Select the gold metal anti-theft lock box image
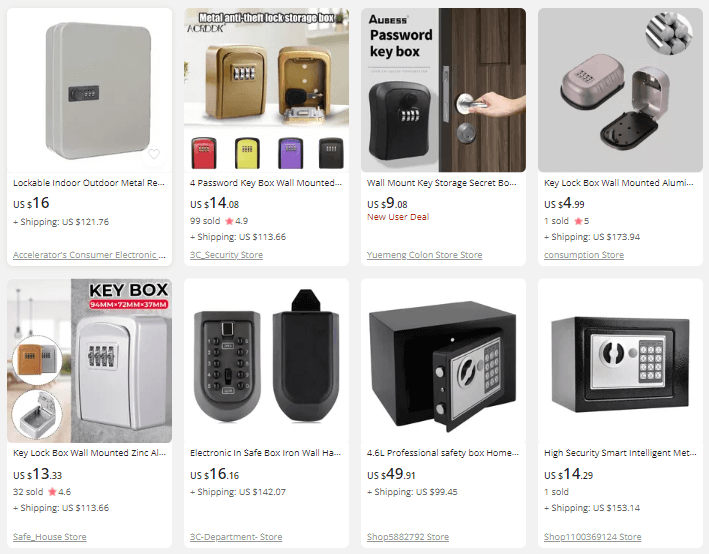 click(266, 90)
